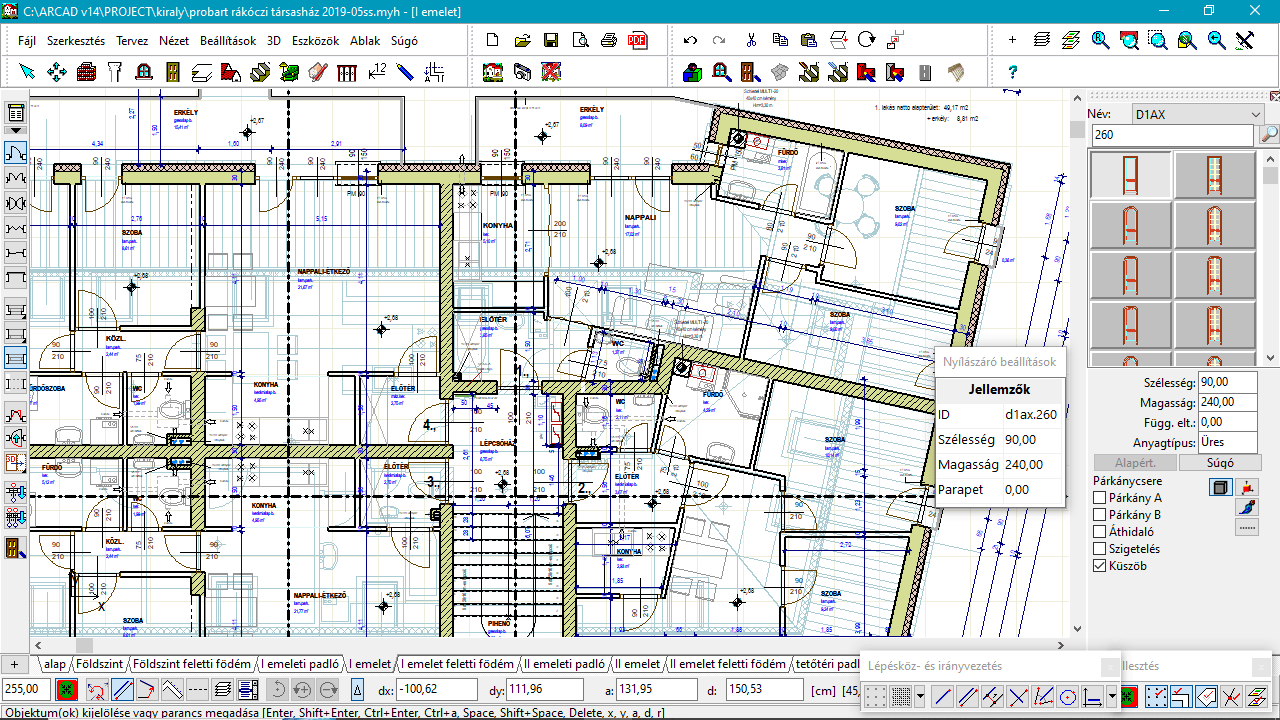This screenshot has width=1280, height=720.
Task: Add a new floor tab with the plus button
Action: pos(15,664)
